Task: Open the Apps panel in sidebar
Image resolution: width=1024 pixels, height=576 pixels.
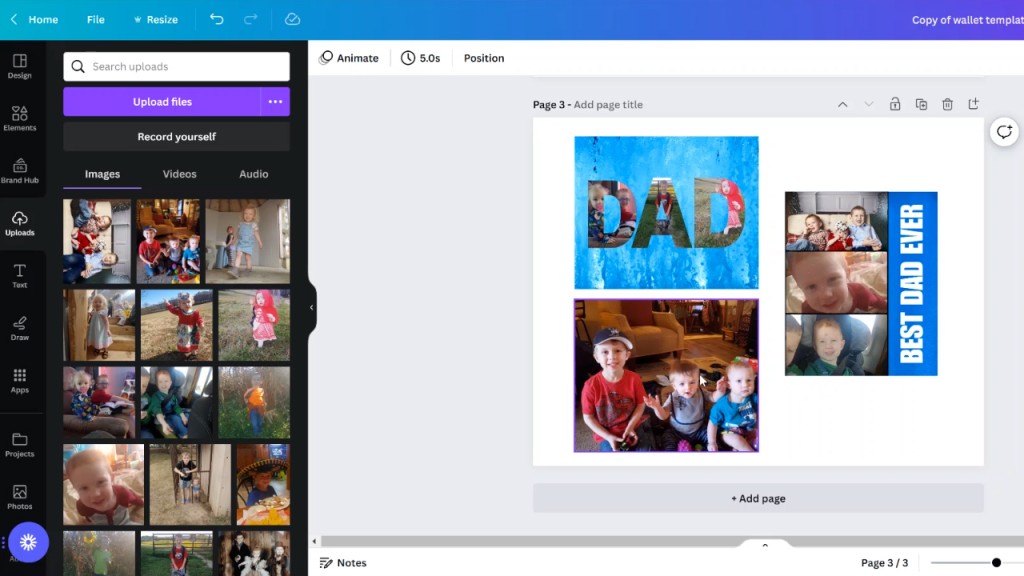Action: (20, 380)
